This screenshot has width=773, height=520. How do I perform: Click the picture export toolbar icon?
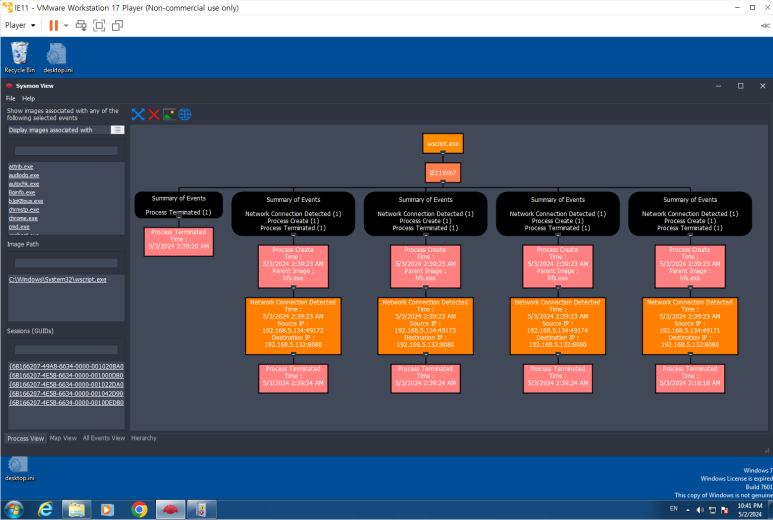tap(169, 114)
